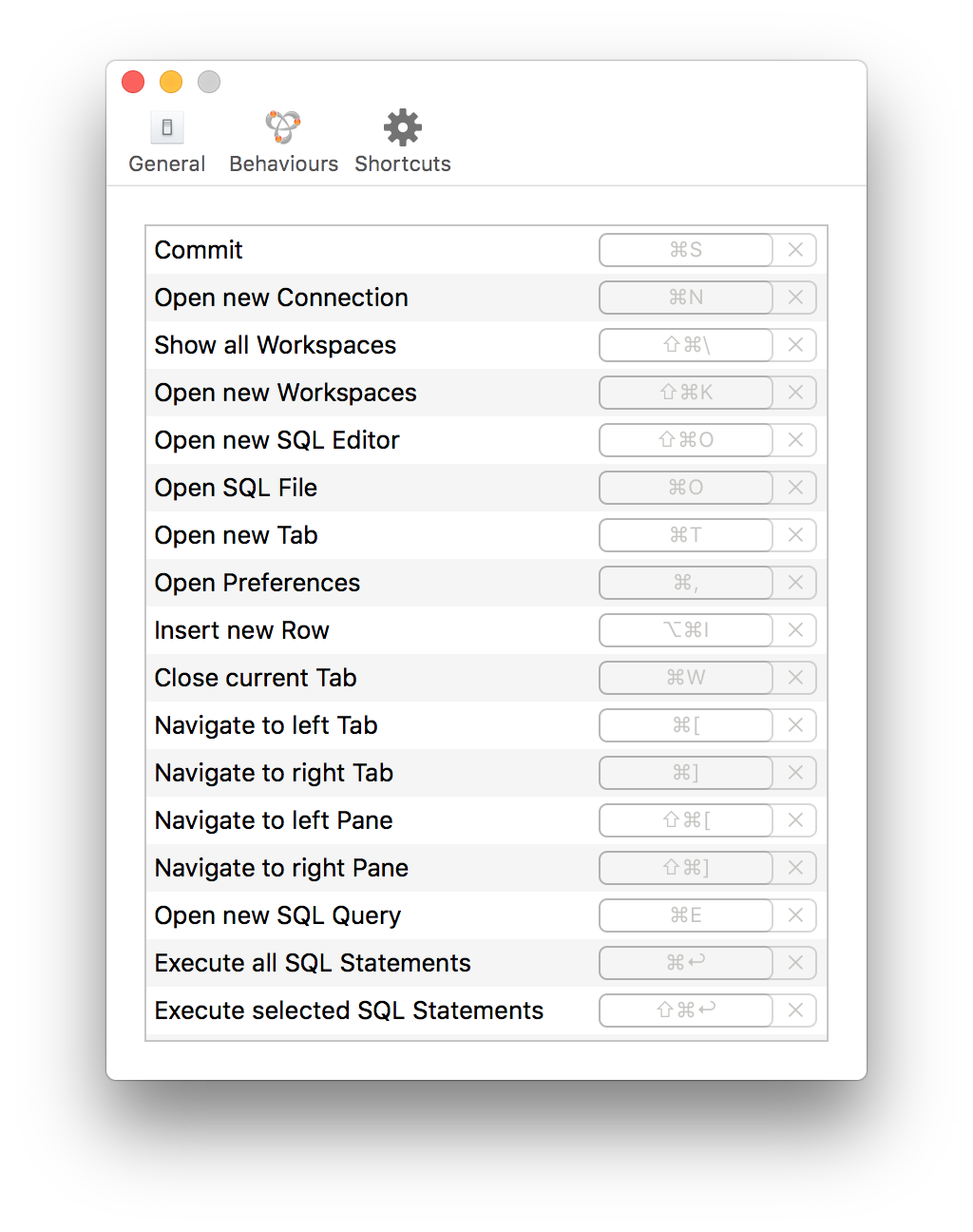Screen dimensions: 973x1232
Task: Edit the Commit shortcut field
Action: [685, 250]
